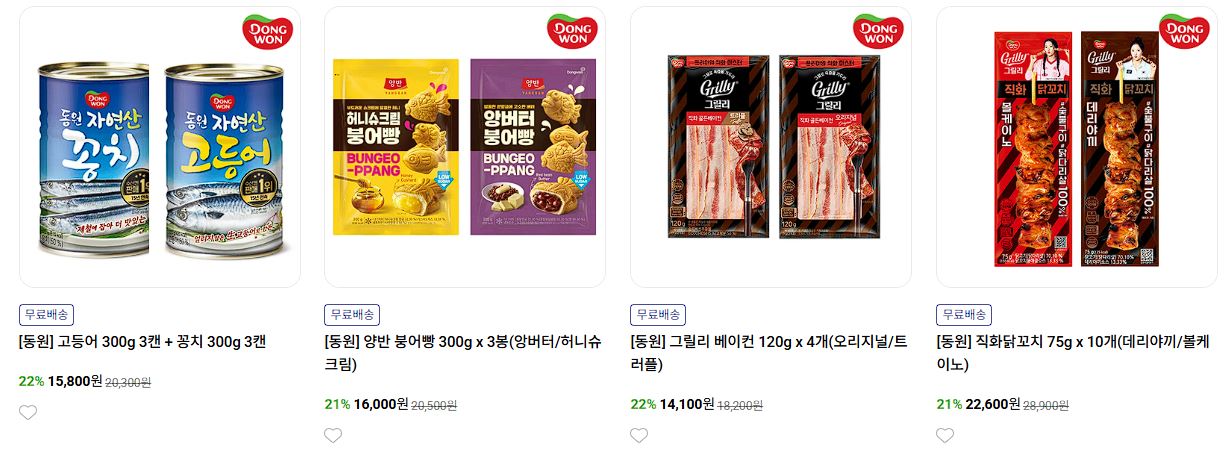Toggle wishlist heart for Yangban bungeoppang
This screenshot has height=468, width=1231.
[334, 435]
